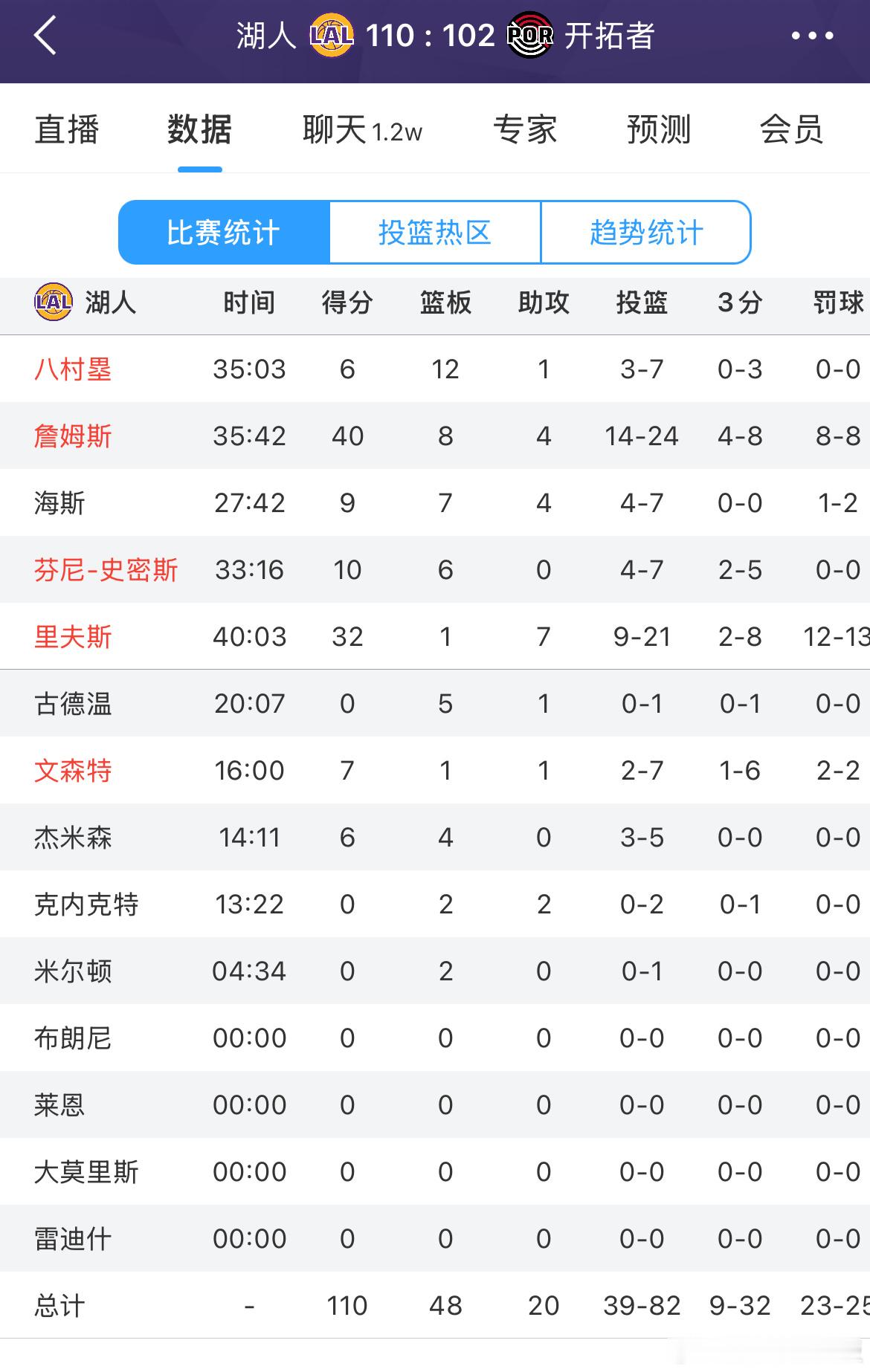Screen dimensions: 870x1372
Task: Open player 里夫斯 profile
Action: 73,637
